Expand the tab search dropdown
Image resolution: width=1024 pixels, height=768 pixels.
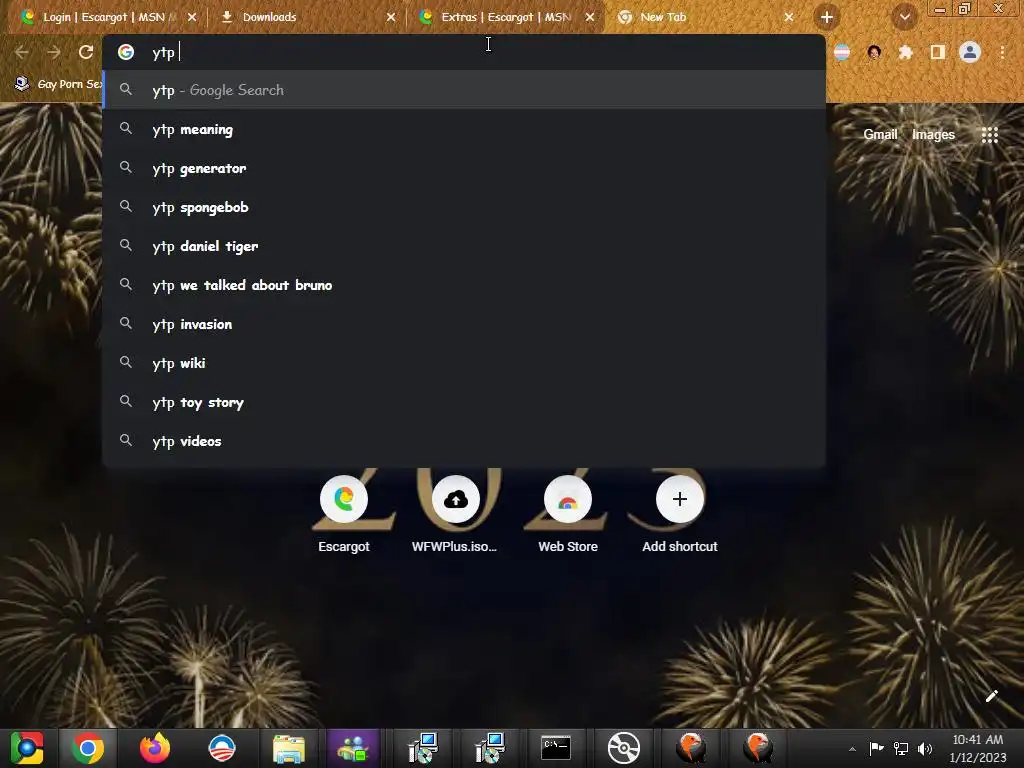(905, 17)
